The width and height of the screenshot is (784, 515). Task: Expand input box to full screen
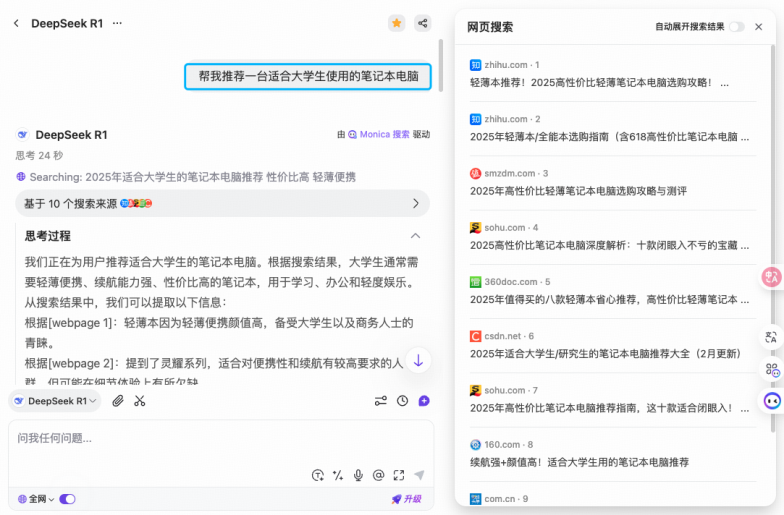(398, 475)
